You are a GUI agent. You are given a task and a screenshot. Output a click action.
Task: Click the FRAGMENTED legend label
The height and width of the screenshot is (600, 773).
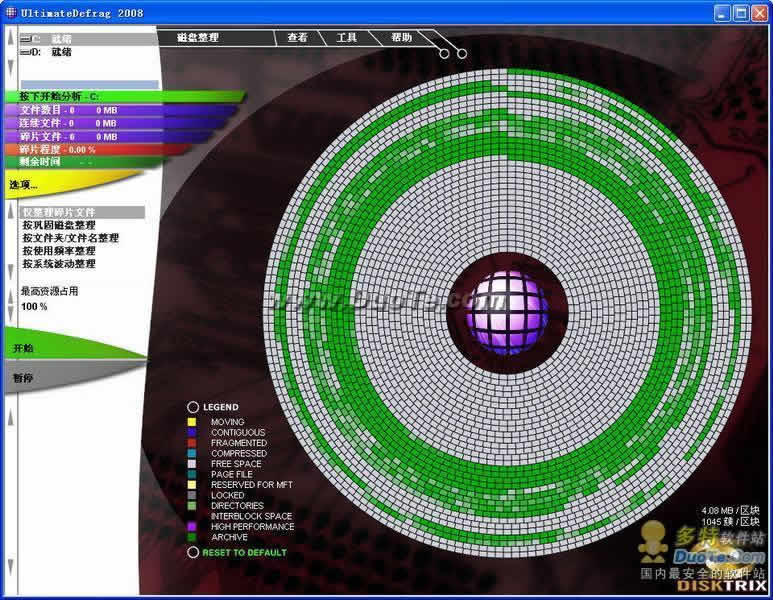pos(239,443)
